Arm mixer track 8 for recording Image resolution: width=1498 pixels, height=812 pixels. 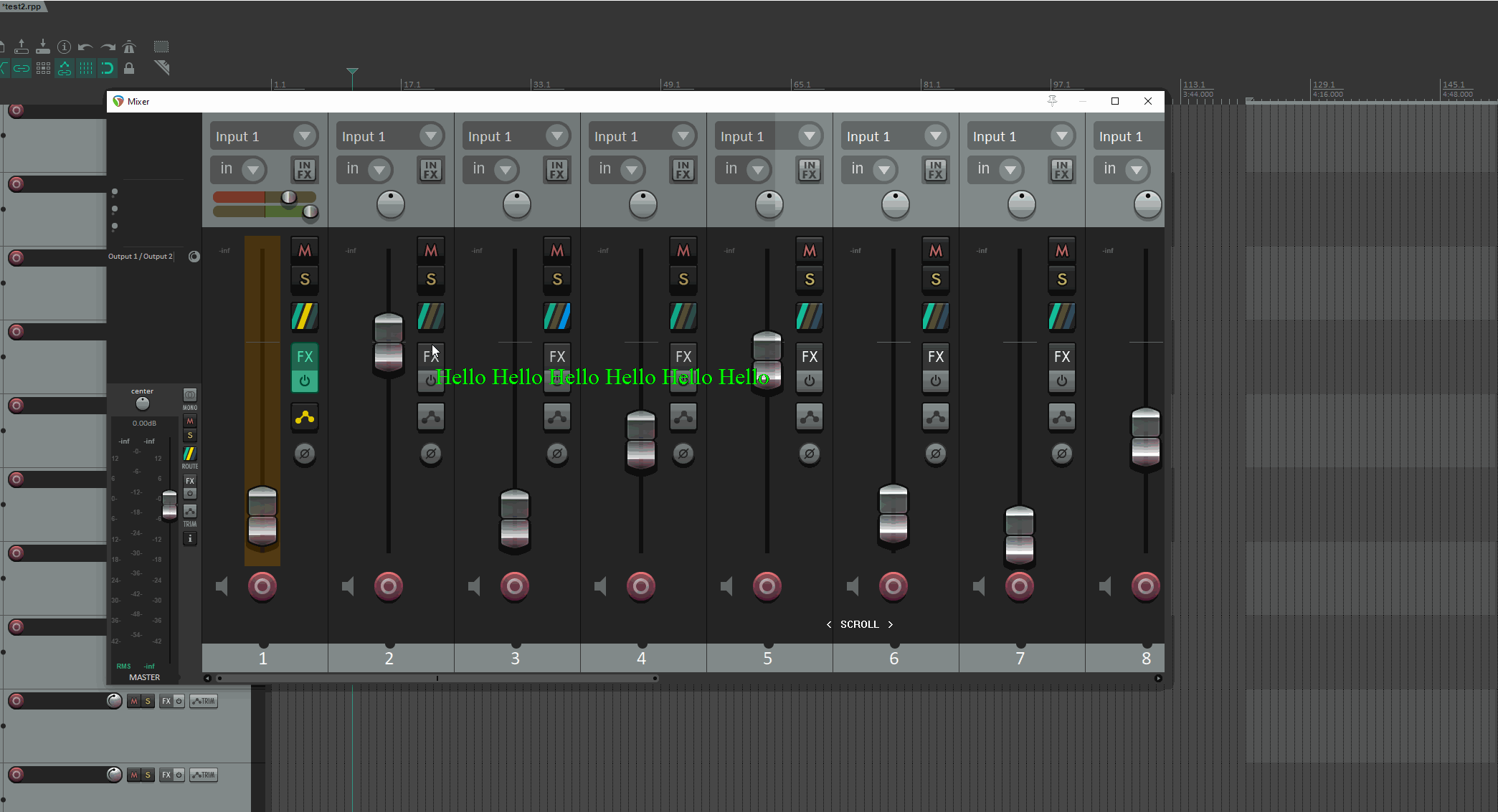click(1146, 587)
